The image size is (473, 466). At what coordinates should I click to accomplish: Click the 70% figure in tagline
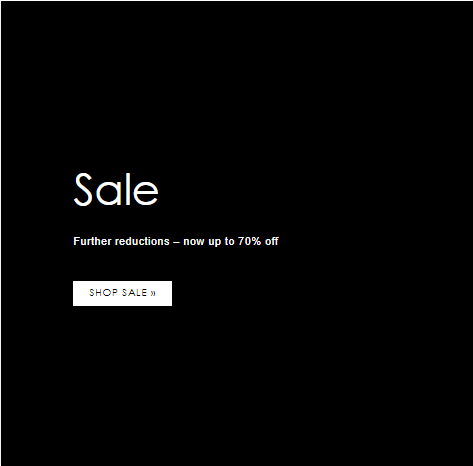tap(250, 241)
